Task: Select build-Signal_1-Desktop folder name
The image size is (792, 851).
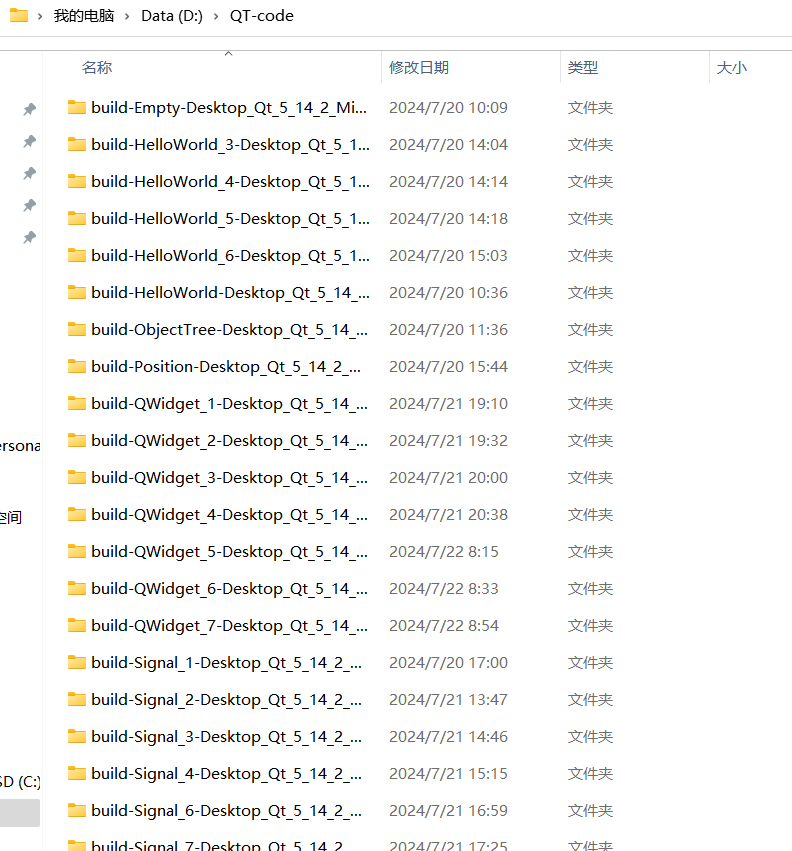Action: point(226,662)
